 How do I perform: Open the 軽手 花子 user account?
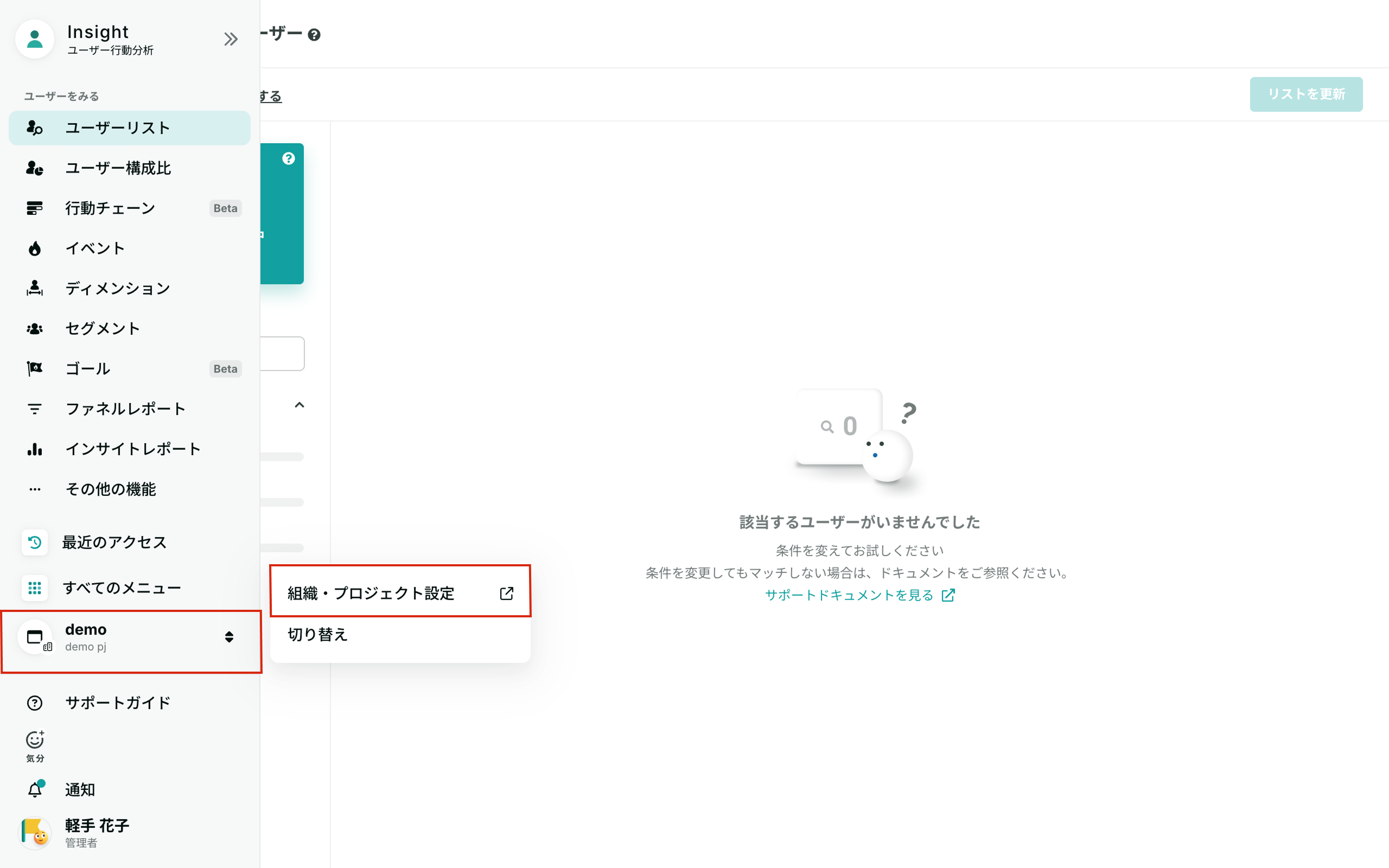point(130,832)
